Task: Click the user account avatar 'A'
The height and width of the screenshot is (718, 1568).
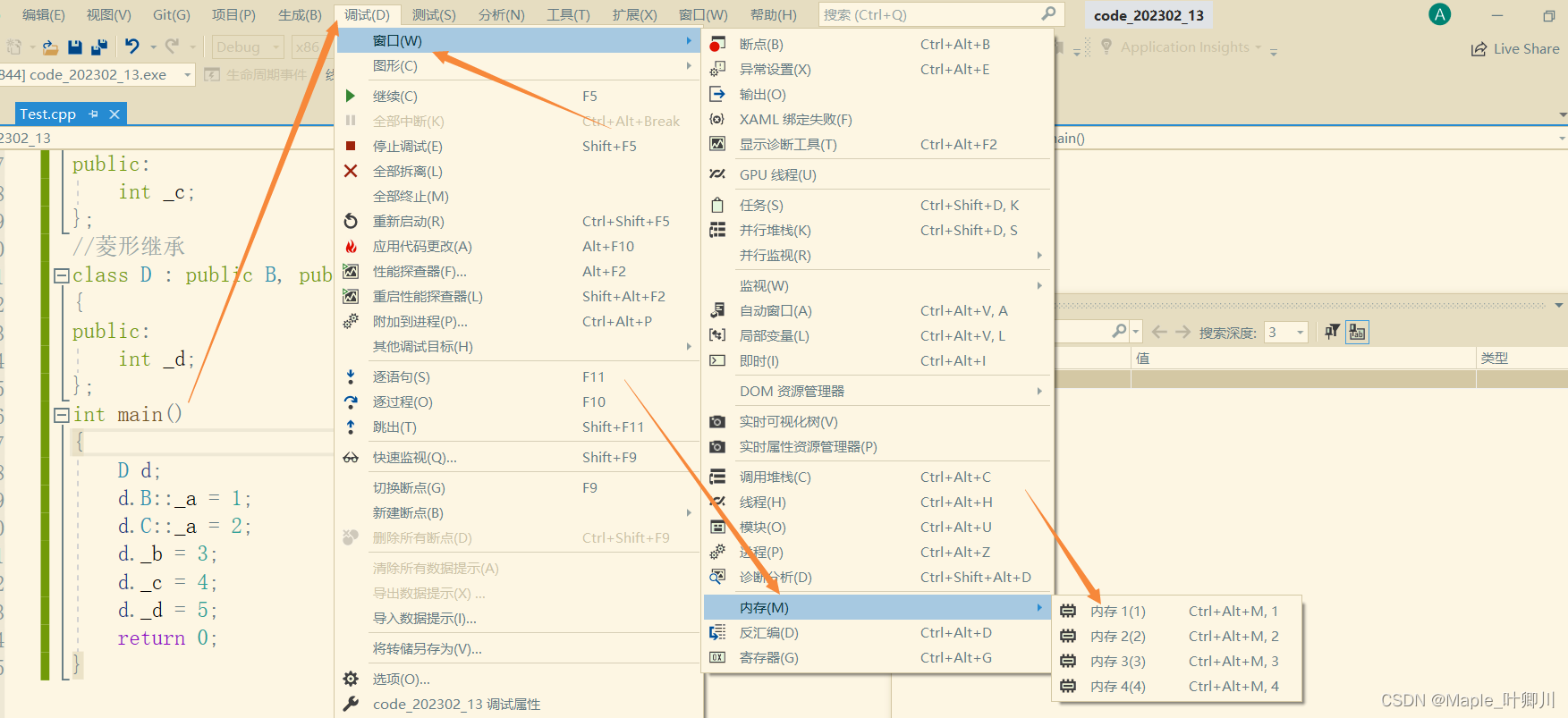Action: click(x=1440, y=14)
